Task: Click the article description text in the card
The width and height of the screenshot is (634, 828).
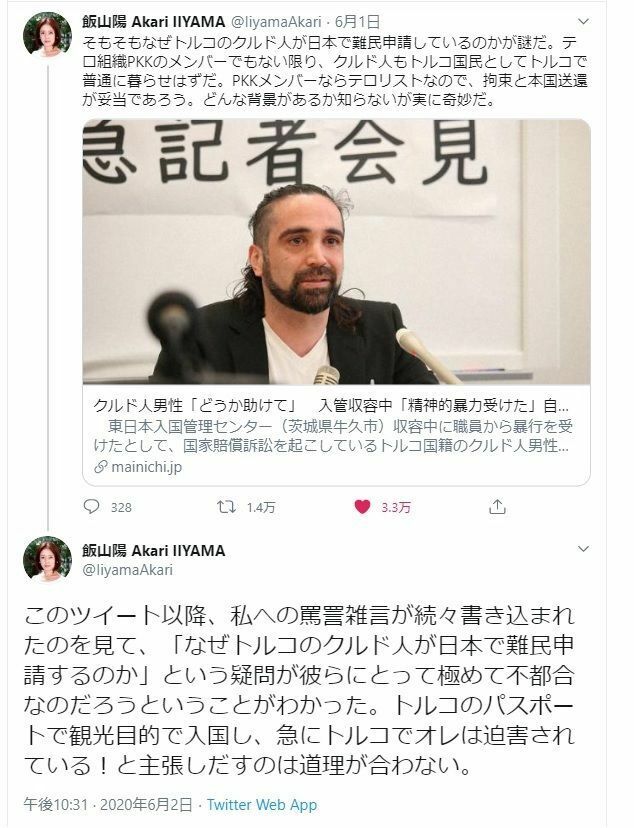Action: (x=333, y=436)
